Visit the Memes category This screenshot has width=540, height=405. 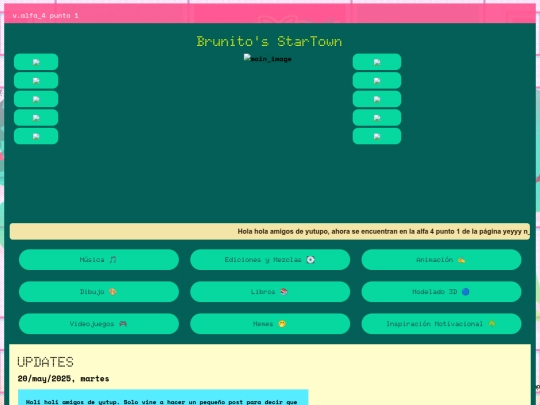click(x=270, y=324)
